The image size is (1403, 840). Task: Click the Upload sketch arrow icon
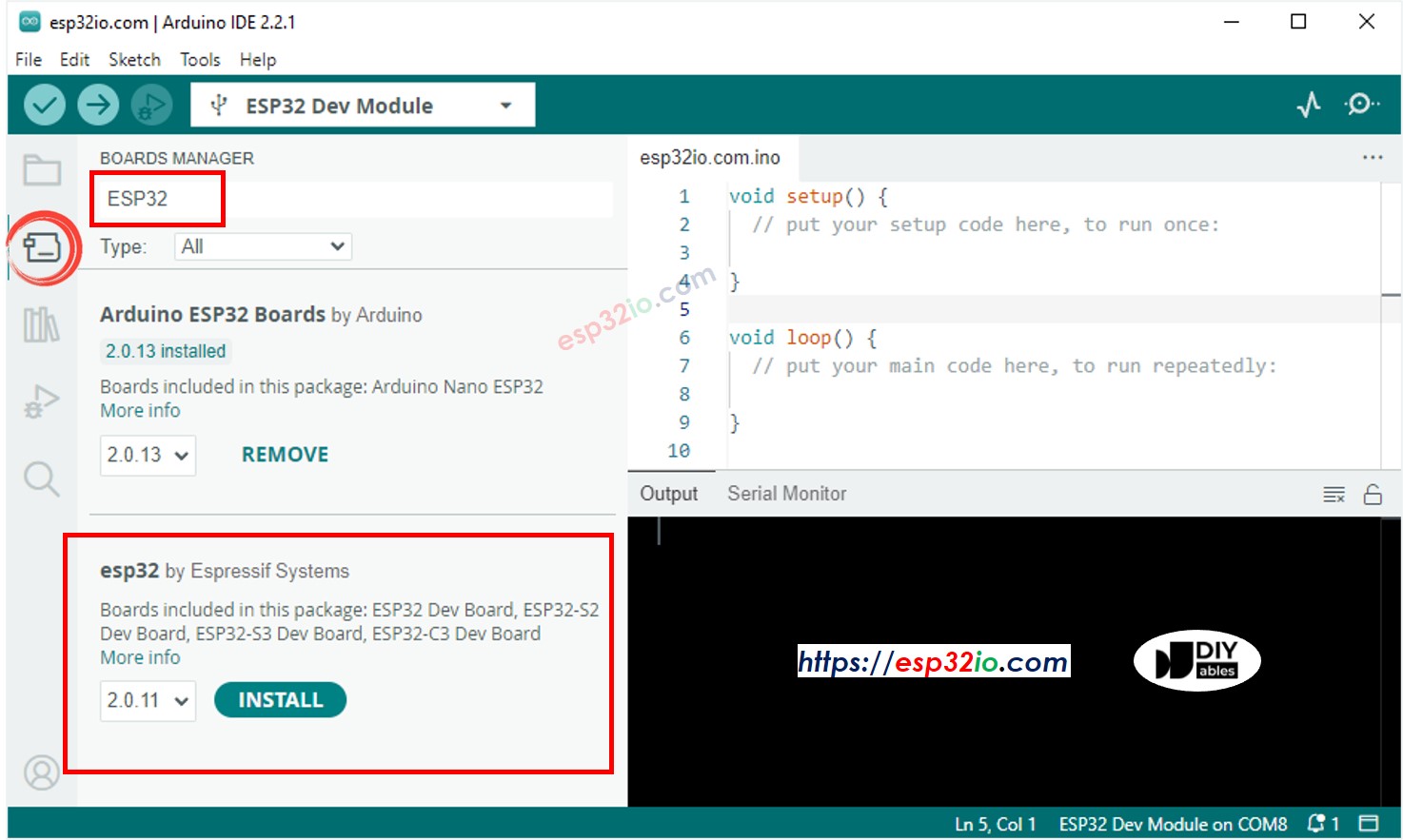98,105
